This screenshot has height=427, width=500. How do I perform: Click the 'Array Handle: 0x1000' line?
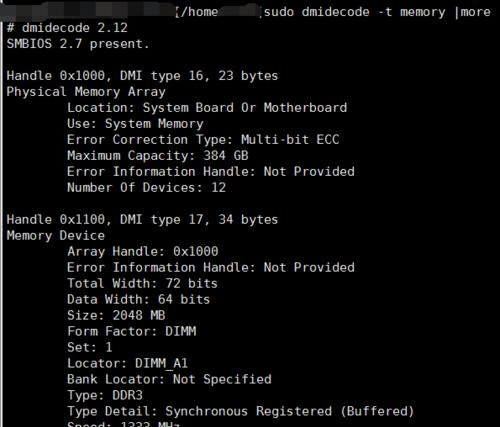click(143, 251)
